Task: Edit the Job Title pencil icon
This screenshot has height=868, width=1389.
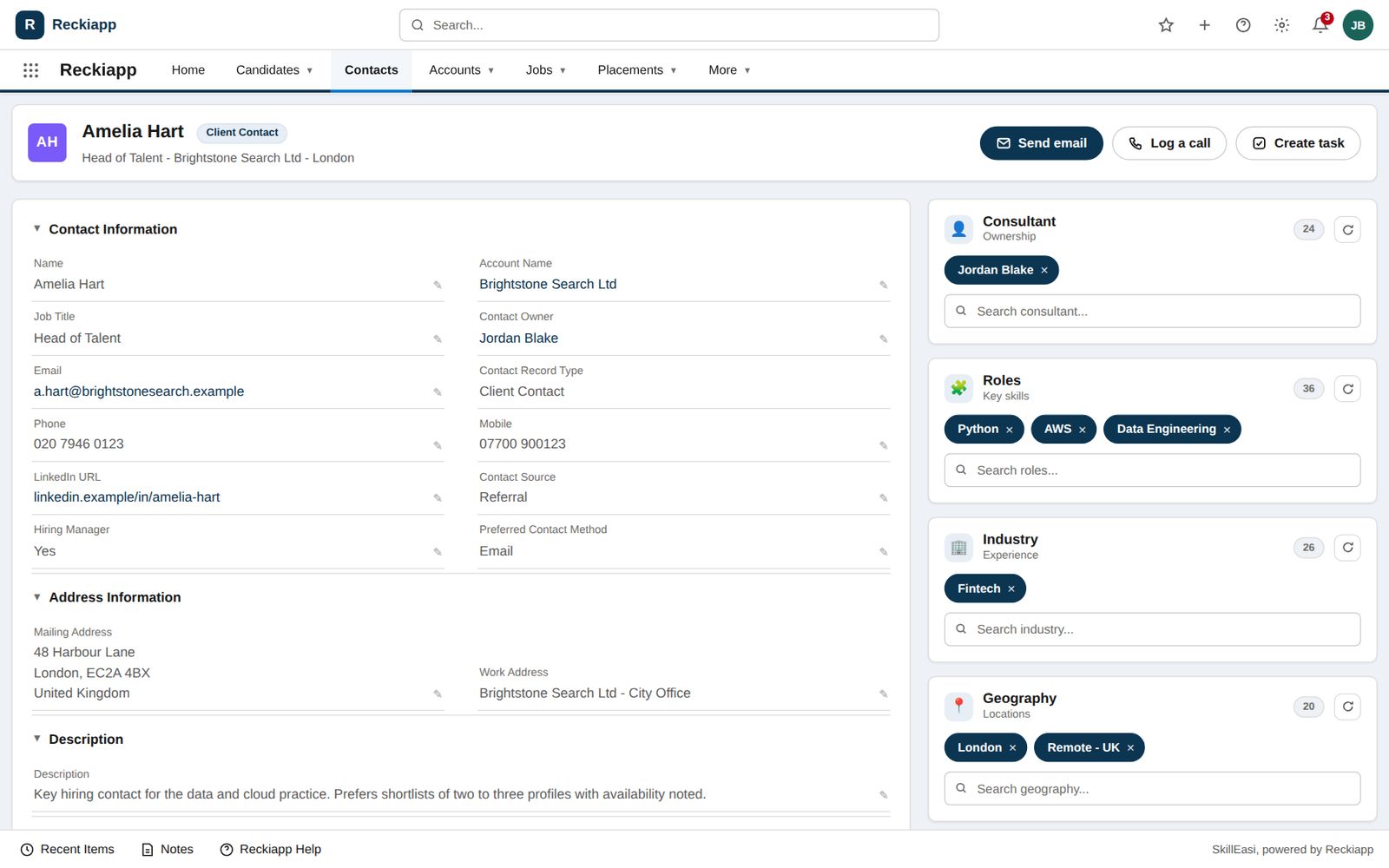Action: pyautogui.click(x=438, y=339)
